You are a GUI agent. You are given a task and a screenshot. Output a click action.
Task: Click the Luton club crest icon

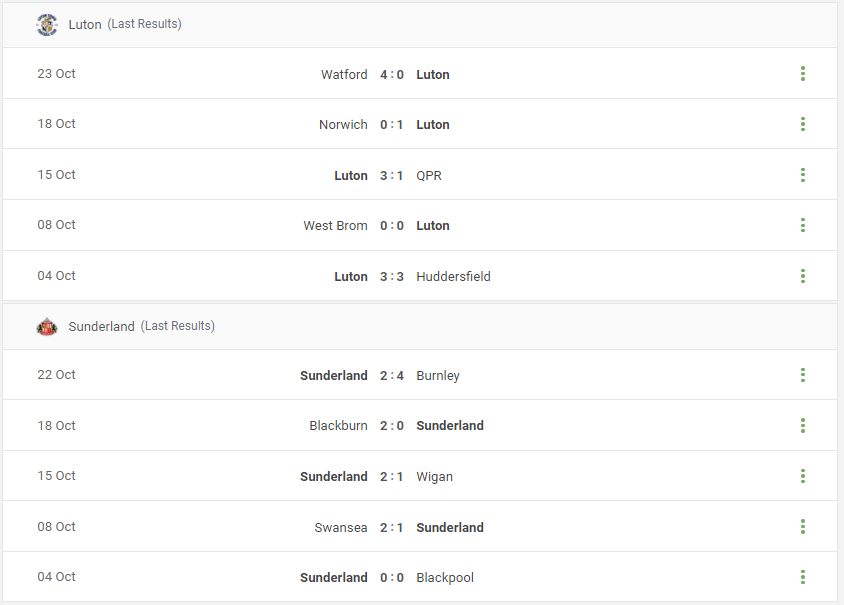[47, 25]
